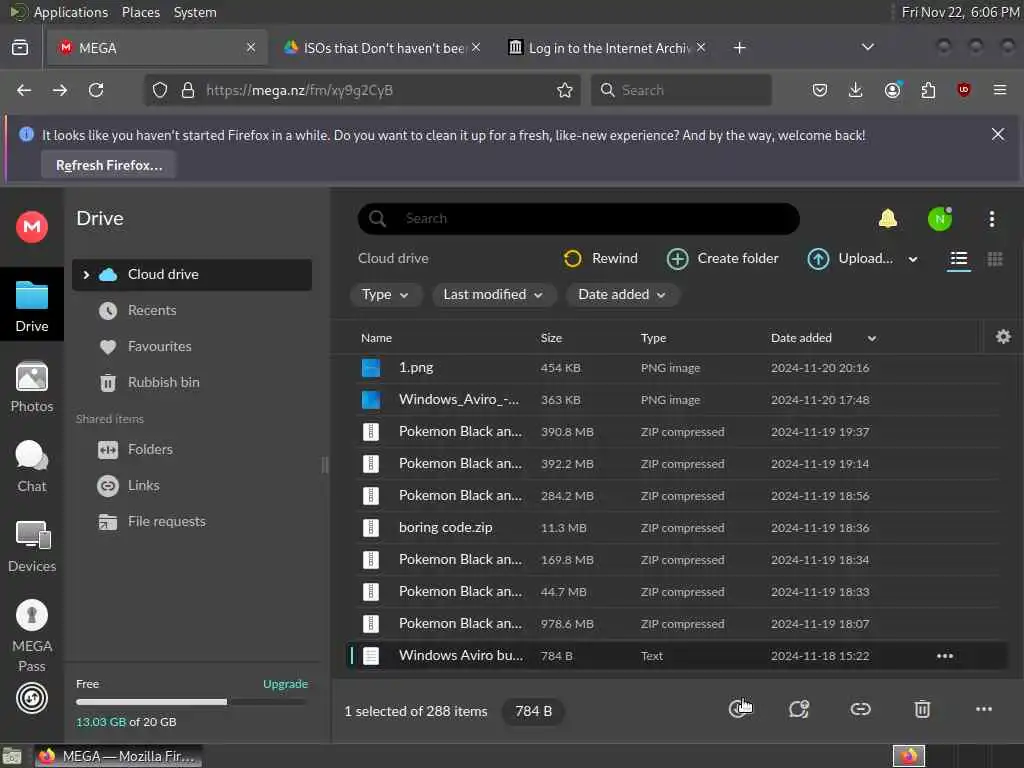Expand the Upload dropdown arrow
Image resolution: width=1024 pixels, height=768 pixels.
point(913,259)
